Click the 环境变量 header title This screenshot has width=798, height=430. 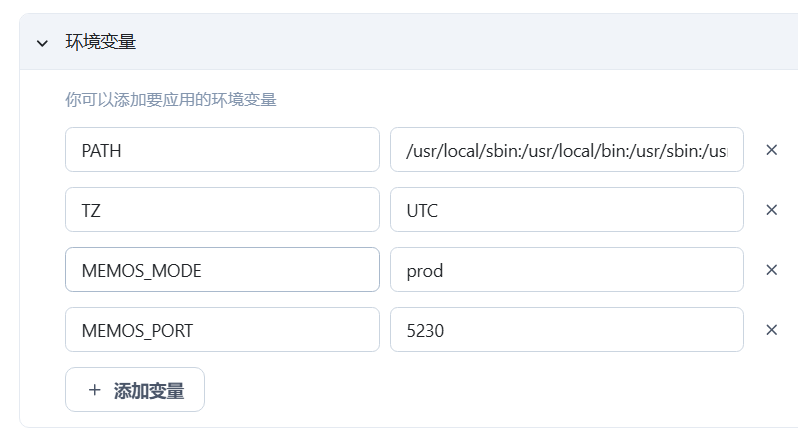pos(100,42)
